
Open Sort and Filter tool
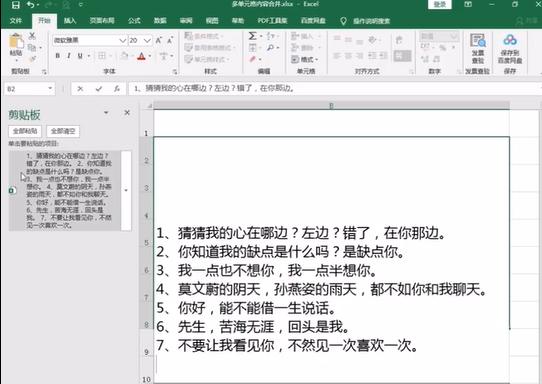point(271,36)
